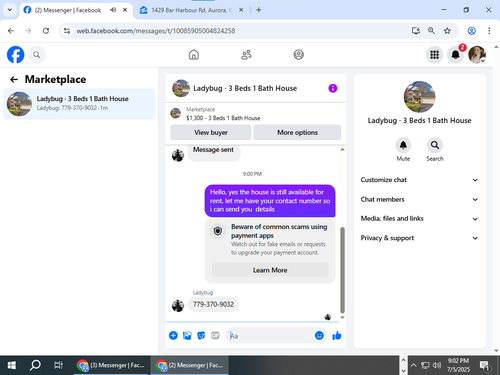View site information icon beside URL

[x=67, y=31]
